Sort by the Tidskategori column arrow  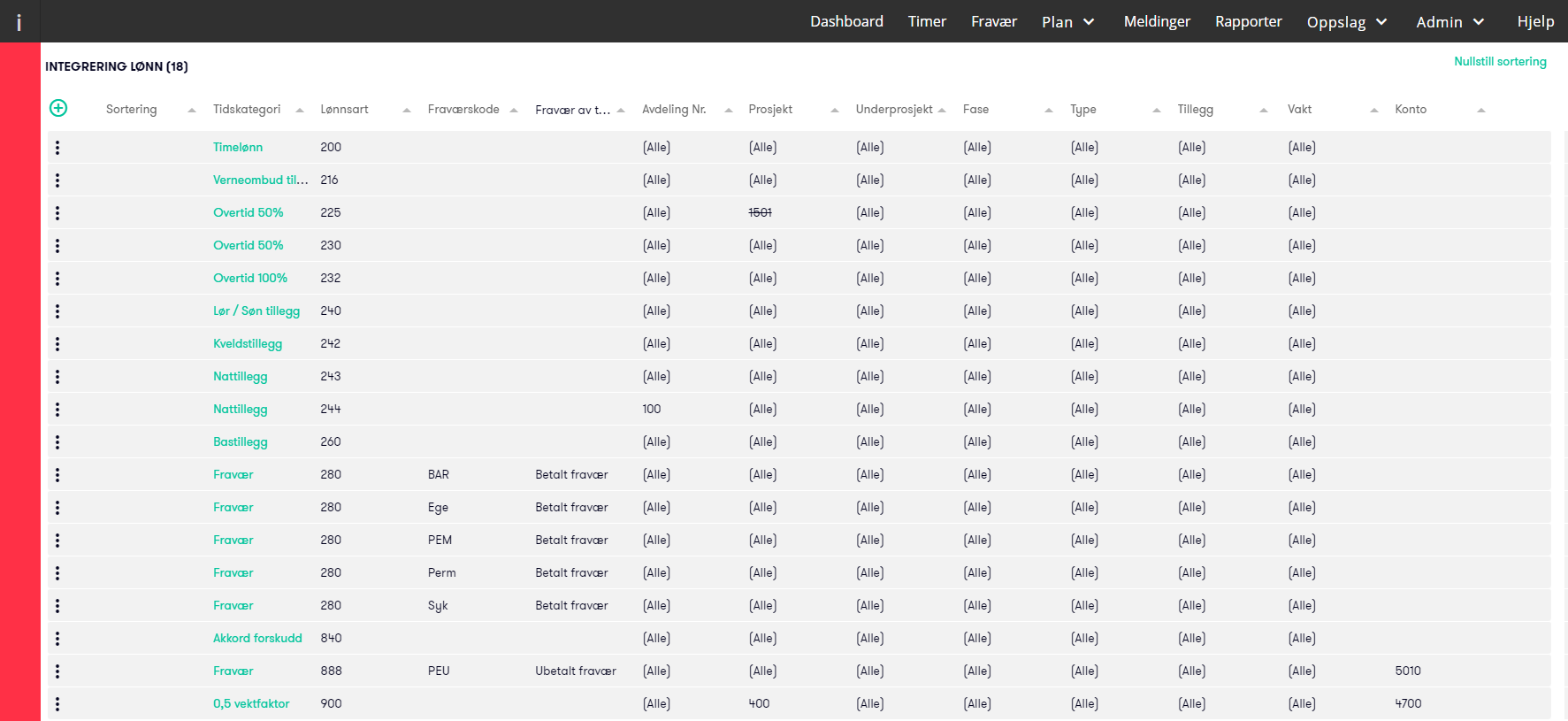pos(300,111)
